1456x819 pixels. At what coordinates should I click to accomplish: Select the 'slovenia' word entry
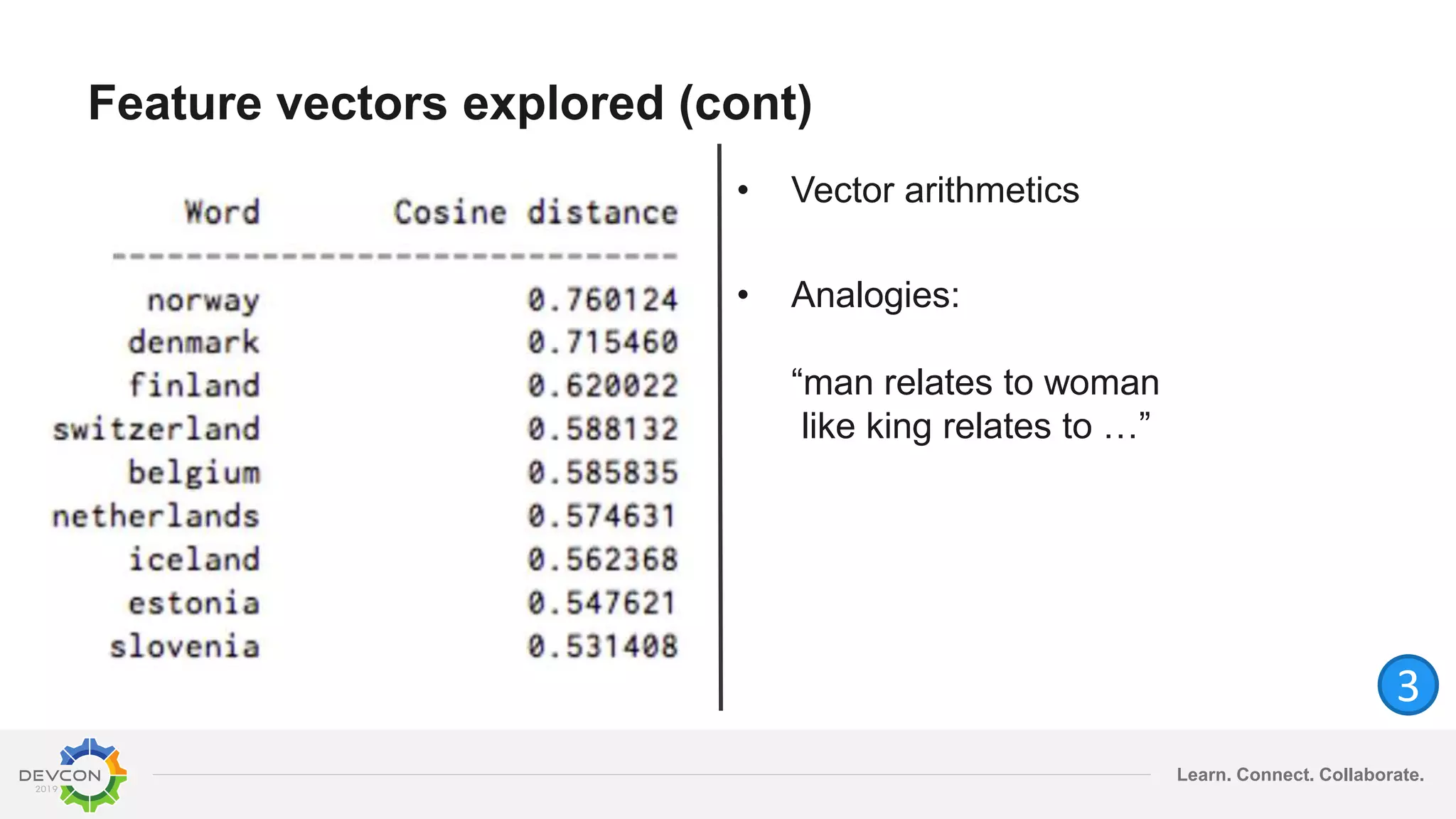pyautogui.click(x=185, y=647)
